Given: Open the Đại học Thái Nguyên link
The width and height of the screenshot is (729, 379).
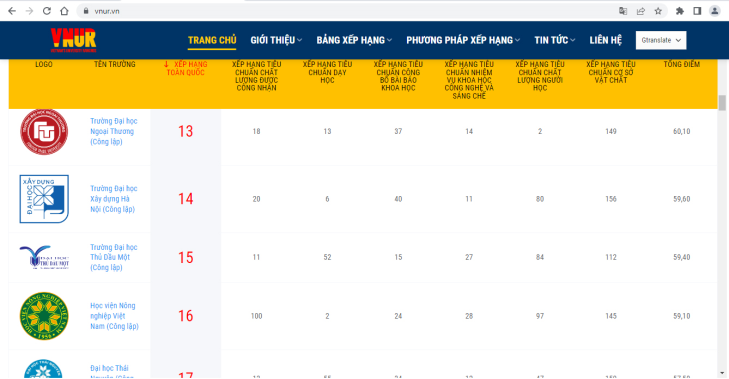Looking at the screenshot, I should (x=112, y=372).
